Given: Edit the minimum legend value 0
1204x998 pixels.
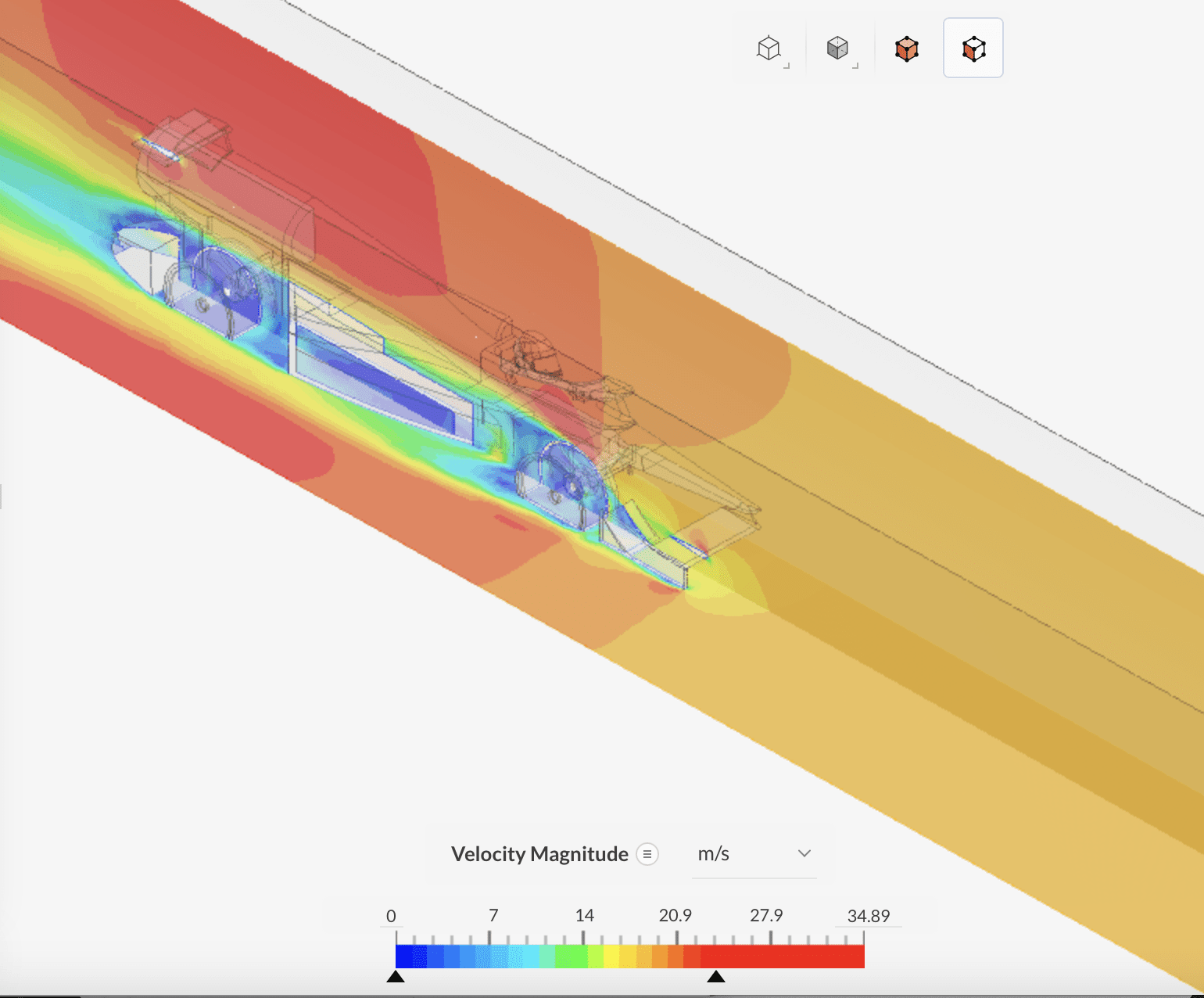Looking at the screenshot, I should click(x=391, y=916).
